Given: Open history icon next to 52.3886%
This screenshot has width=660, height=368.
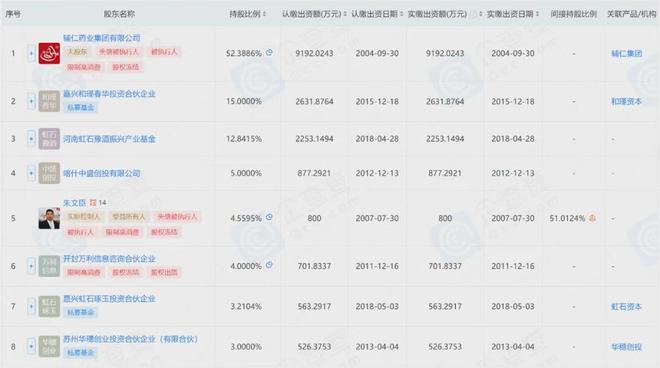Looking at the screenshot, I should [269, 53].
